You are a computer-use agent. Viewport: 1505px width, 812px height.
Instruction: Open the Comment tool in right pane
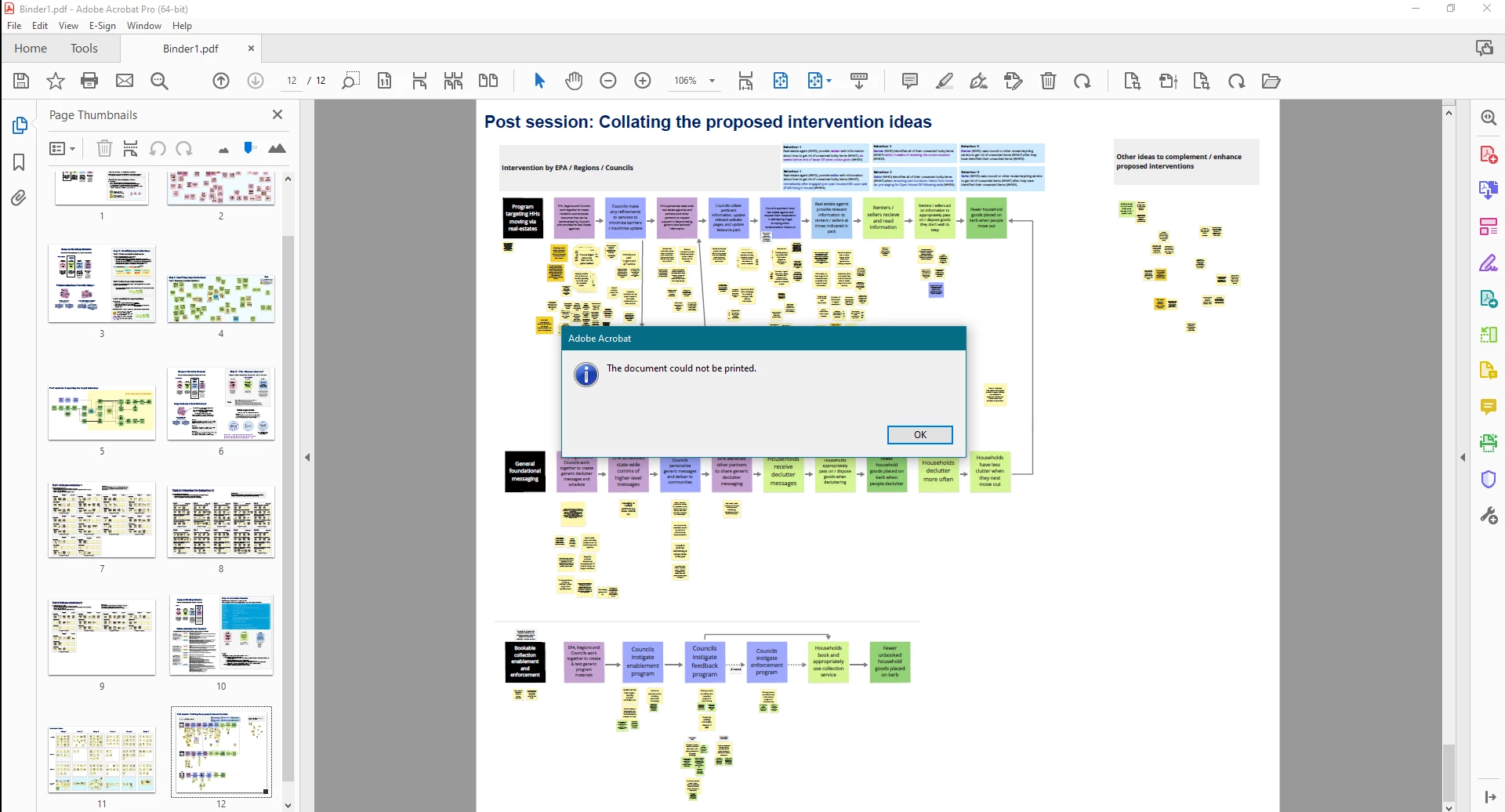pos(1489,407)
